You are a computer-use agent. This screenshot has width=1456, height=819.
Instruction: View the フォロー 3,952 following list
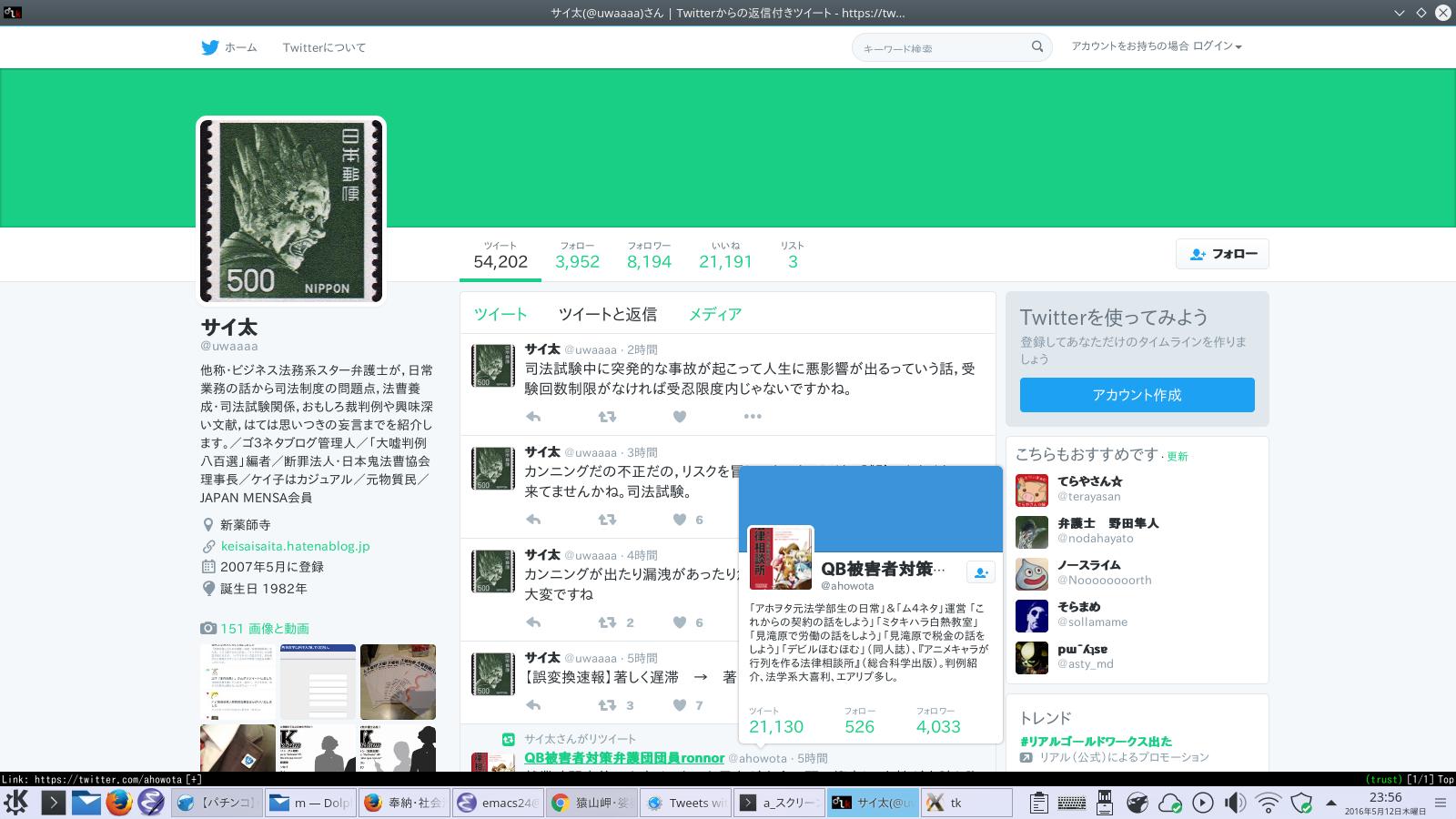[x=578, y=256]
